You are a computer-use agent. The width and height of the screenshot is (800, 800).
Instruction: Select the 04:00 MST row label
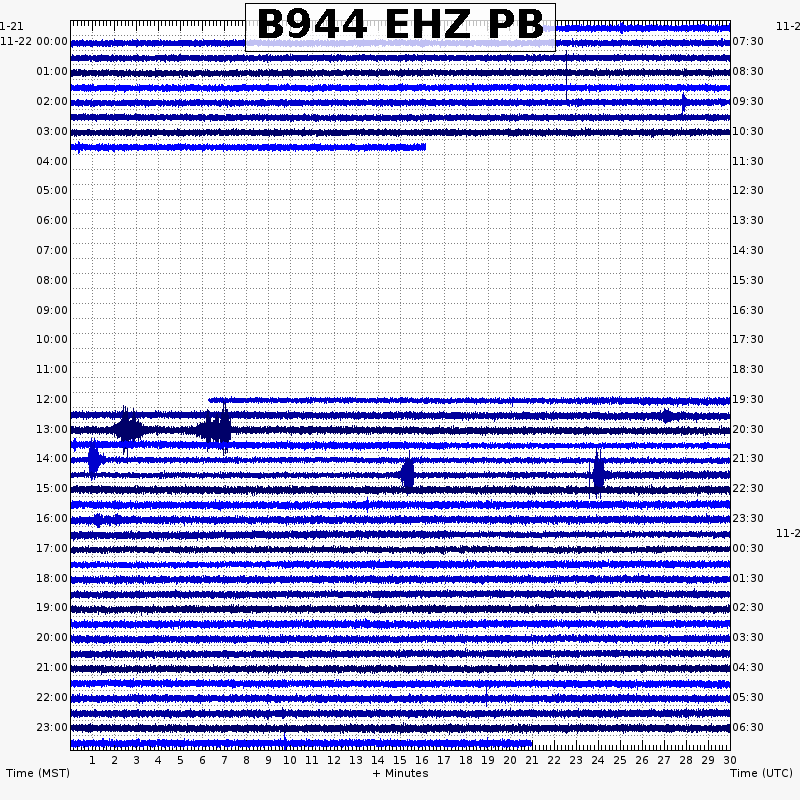tap(52, 162)
